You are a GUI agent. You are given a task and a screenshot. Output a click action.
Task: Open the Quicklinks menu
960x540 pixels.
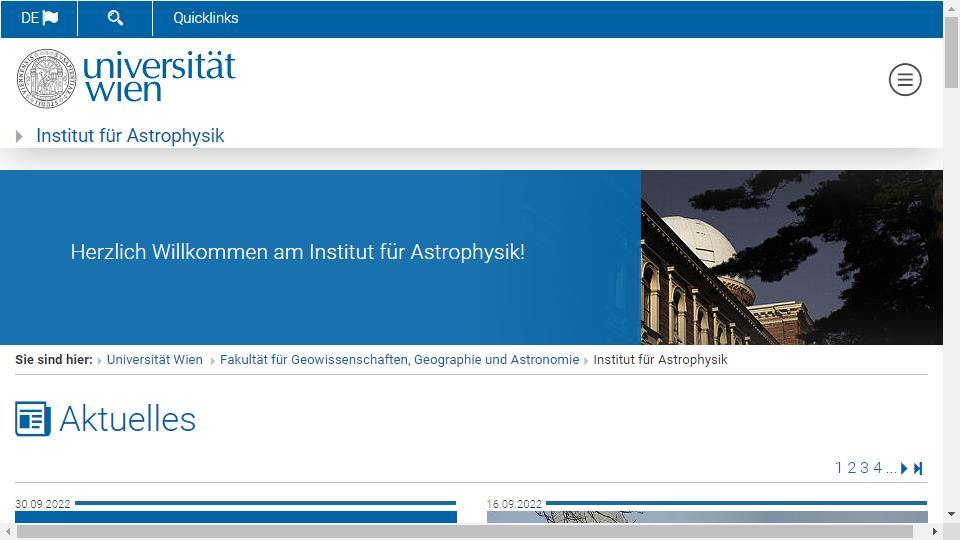(206, 18)
